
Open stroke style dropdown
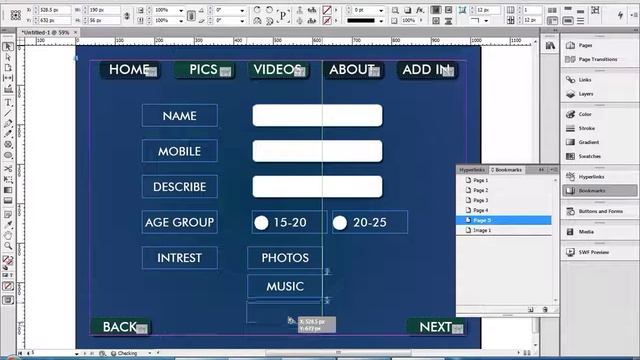[381, 20]
